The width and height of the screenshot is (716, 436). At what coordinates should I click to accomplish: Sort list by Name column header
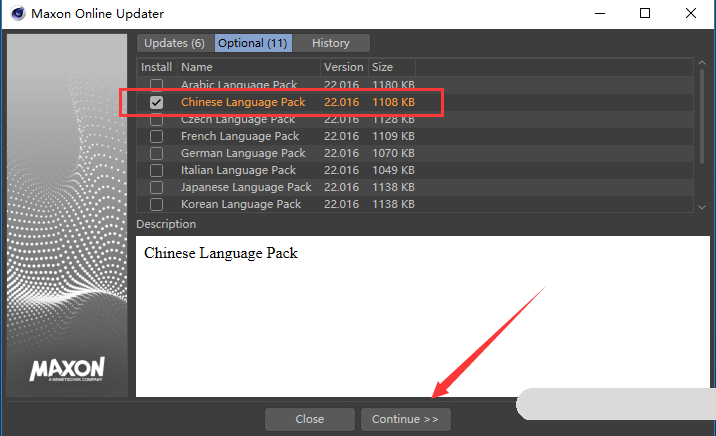pos(249,67)
